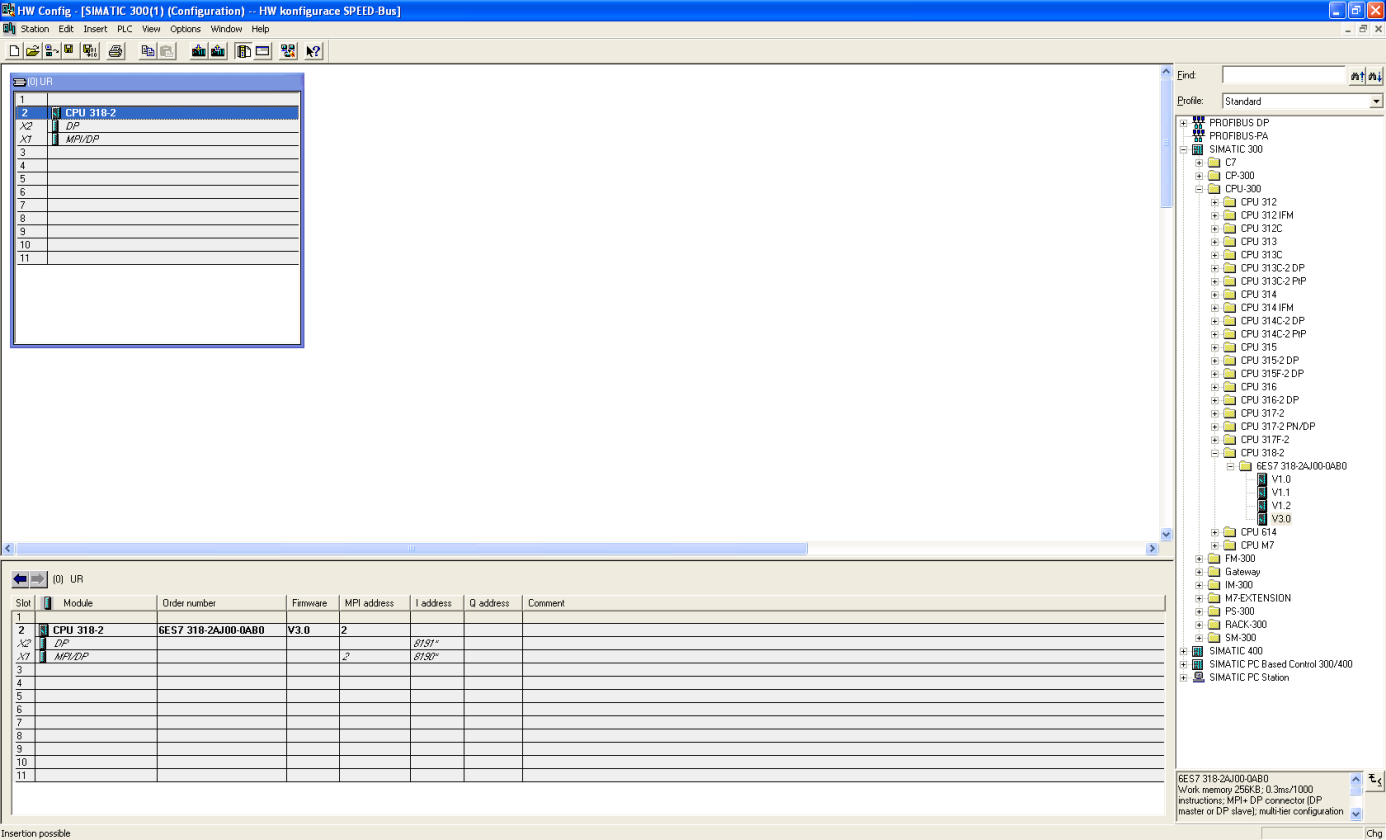
Task: Click the back arrow above the module table
Action: [x=21, y=579]
